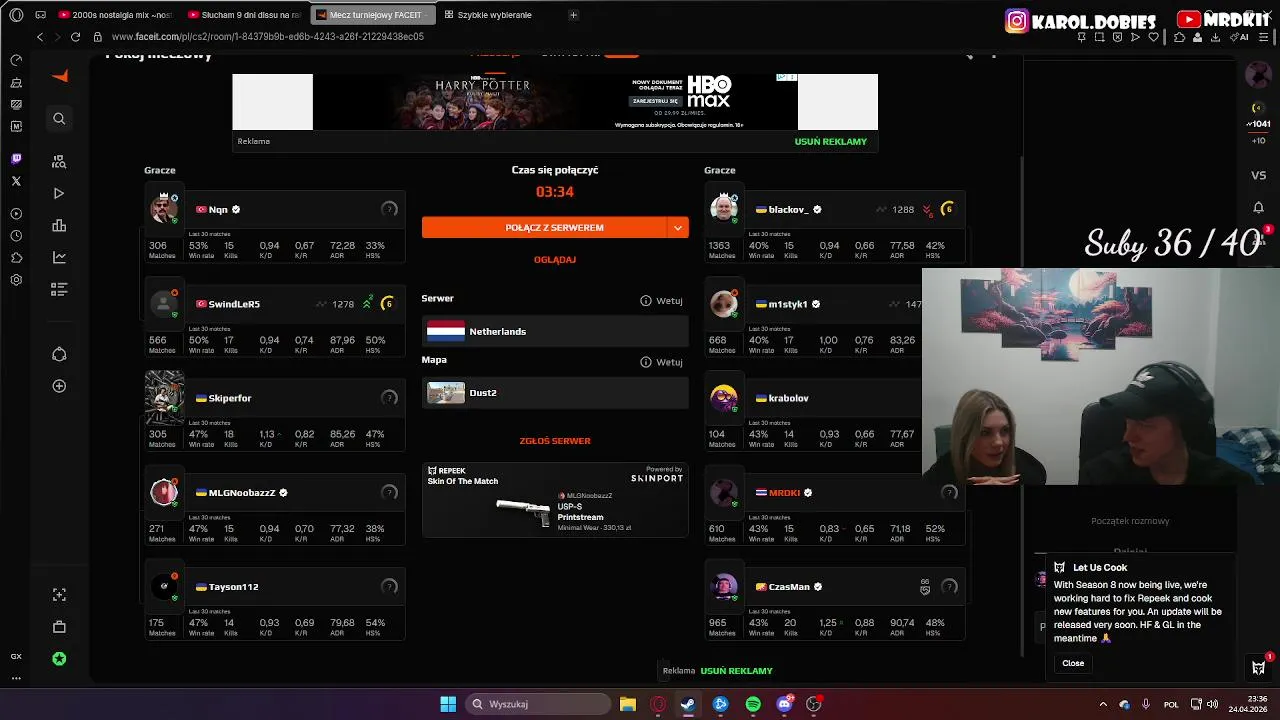Click the Windows Start button
The height and width of the screenshot is (720, 1280).
(x=448, y=704)
